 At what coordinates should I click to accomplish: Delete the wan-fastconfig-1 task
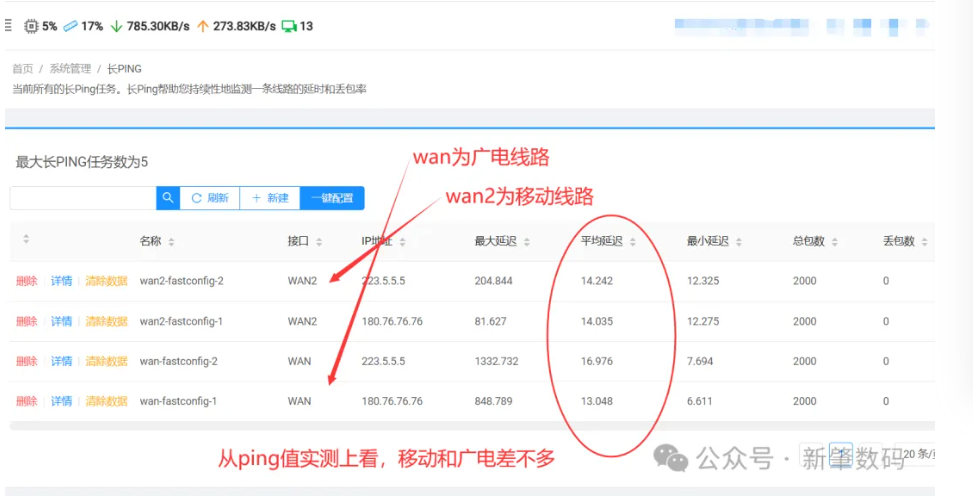point(27,402)
